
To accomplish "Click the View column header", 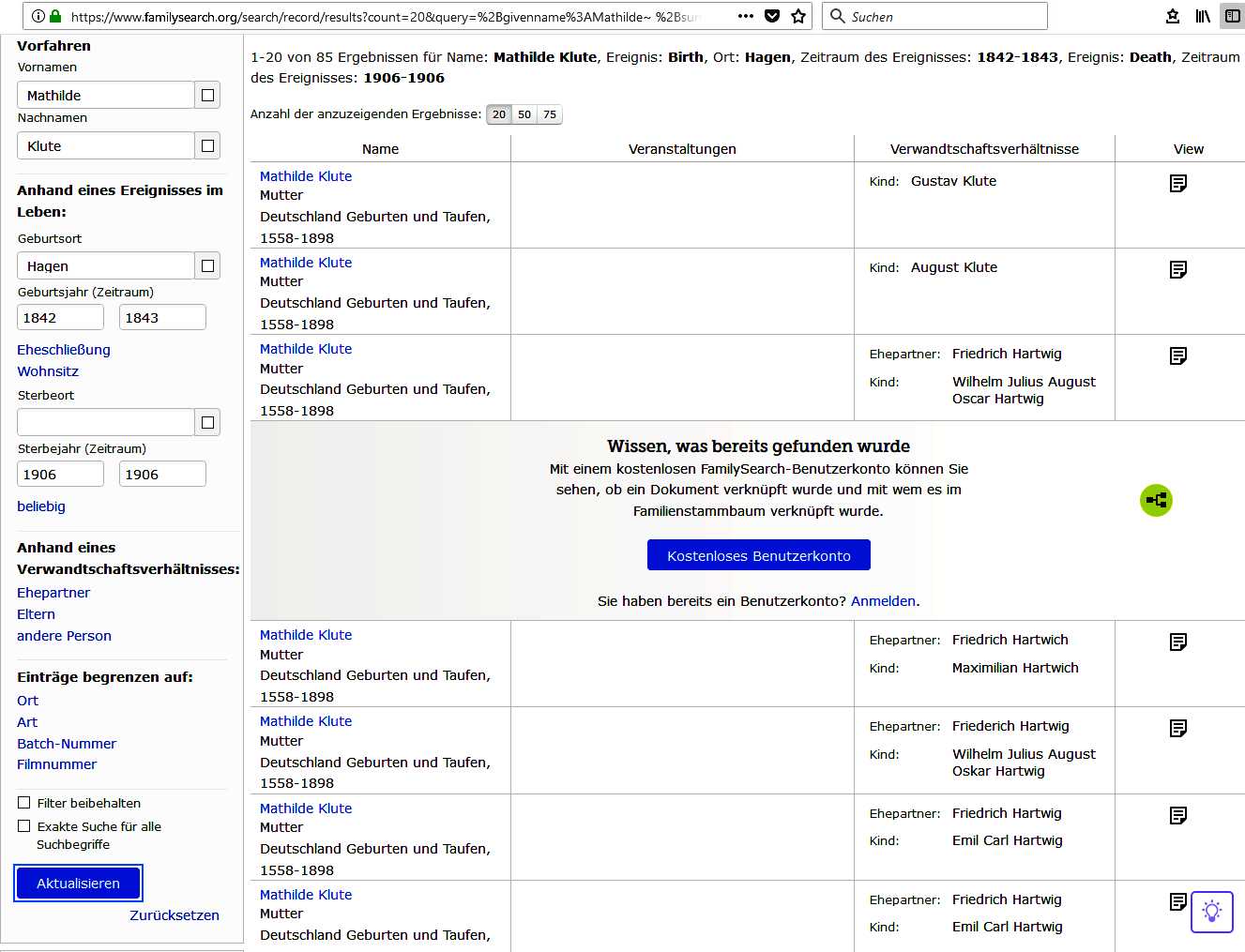I will click(x=1188, y=149).
